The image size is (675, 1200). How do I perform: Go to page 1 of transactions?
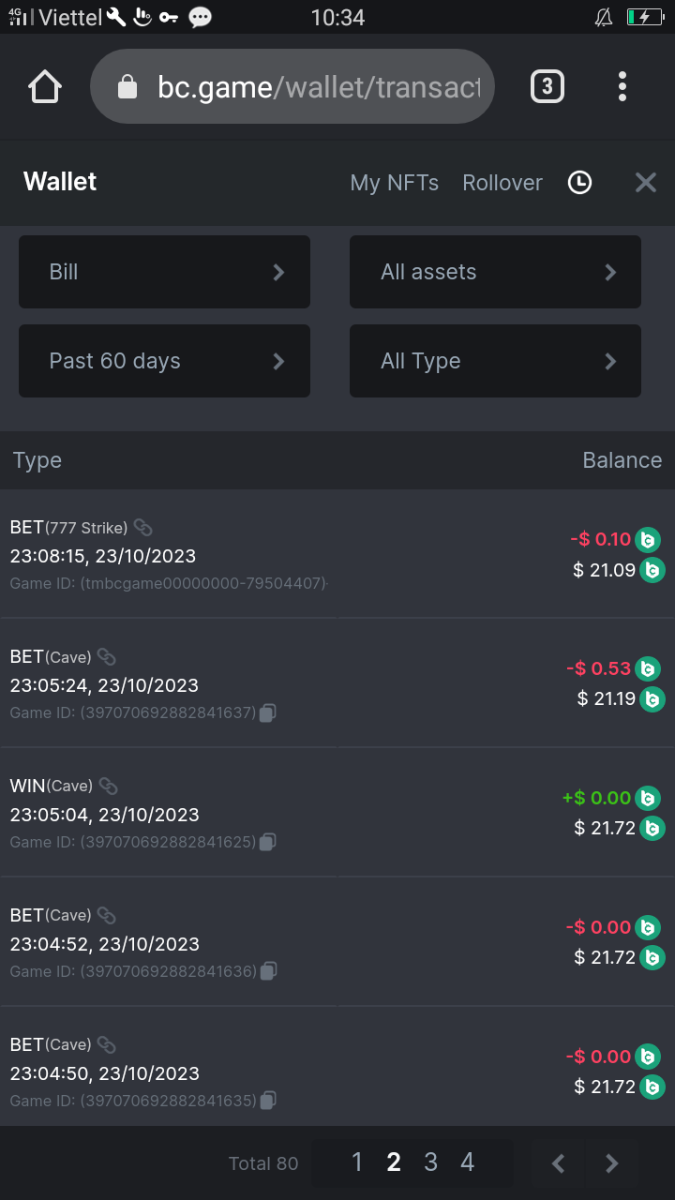click(x=357, y=1162)
